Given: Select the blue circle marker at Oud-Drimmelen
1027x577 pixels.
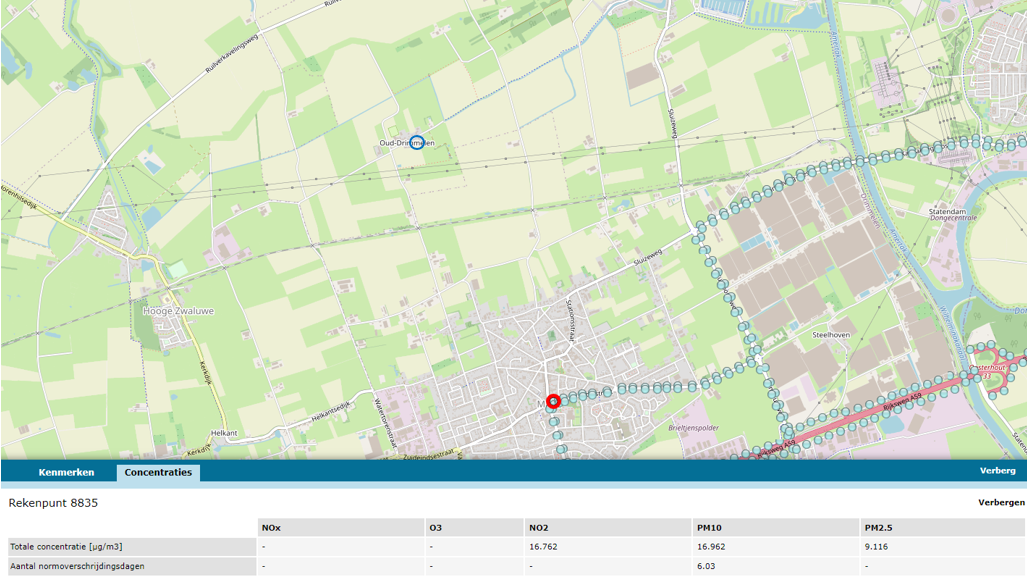Looking at the screenshot, I should point(417,142).
